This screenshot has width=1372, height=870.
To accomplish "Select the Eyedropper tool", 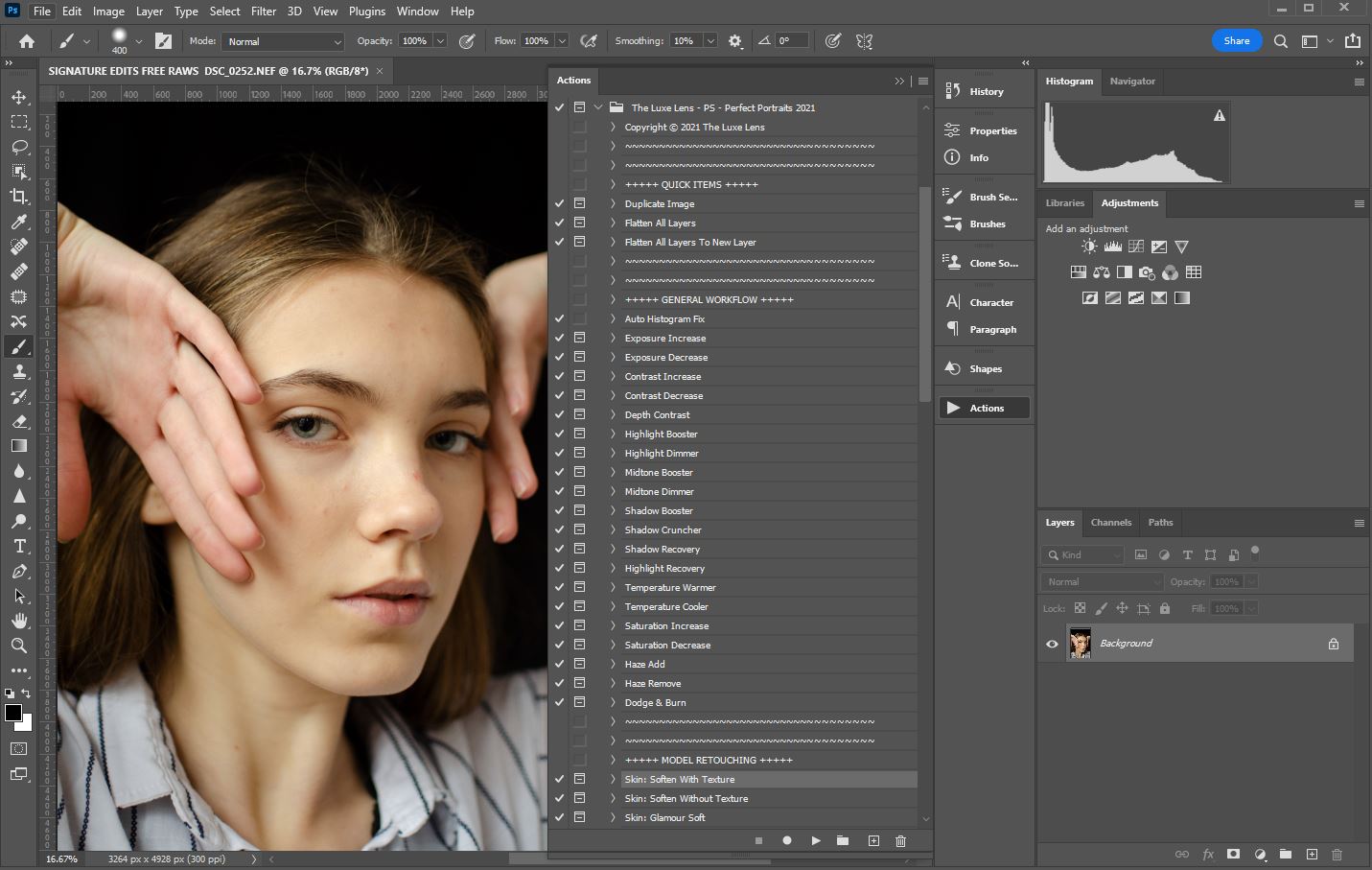I will (19, 222).
